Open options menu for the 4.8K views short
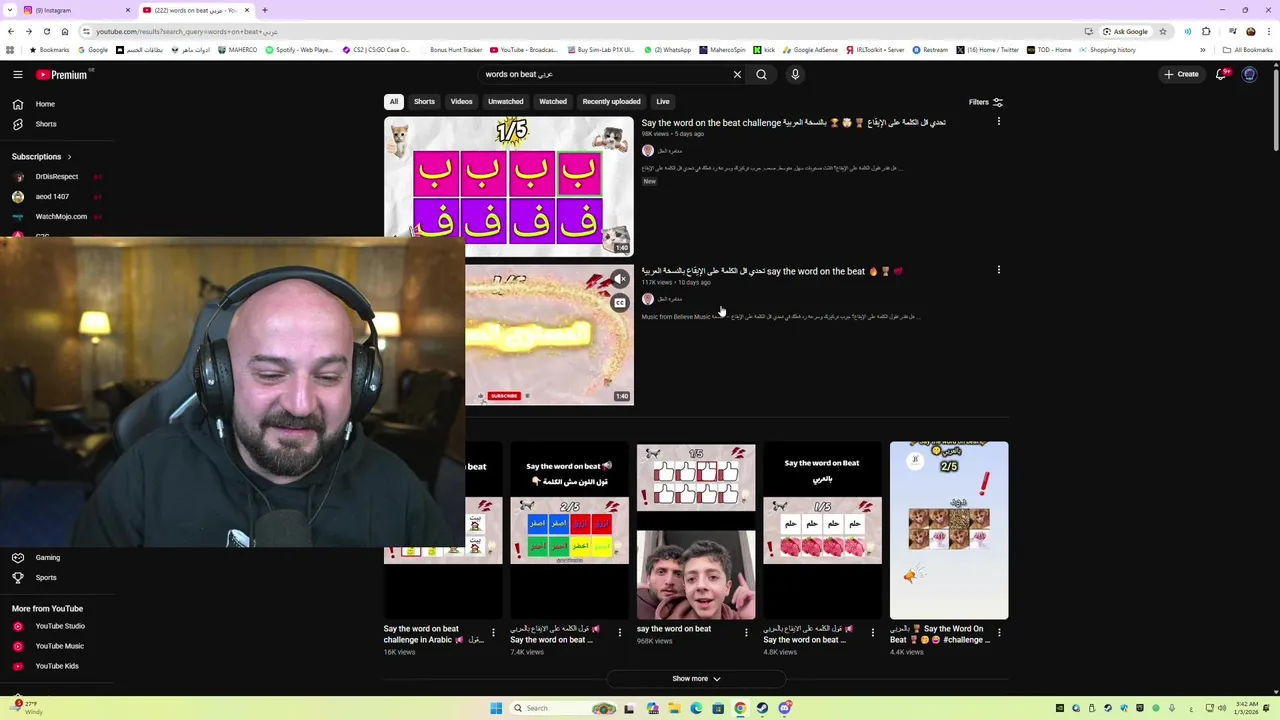1280x720 pixels. [x=872, y=632]
